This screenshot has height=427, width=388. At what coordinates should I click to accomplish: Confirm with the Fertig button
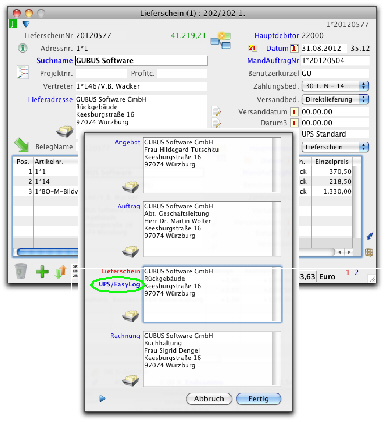pyautogui.click(x=259, y=398)
